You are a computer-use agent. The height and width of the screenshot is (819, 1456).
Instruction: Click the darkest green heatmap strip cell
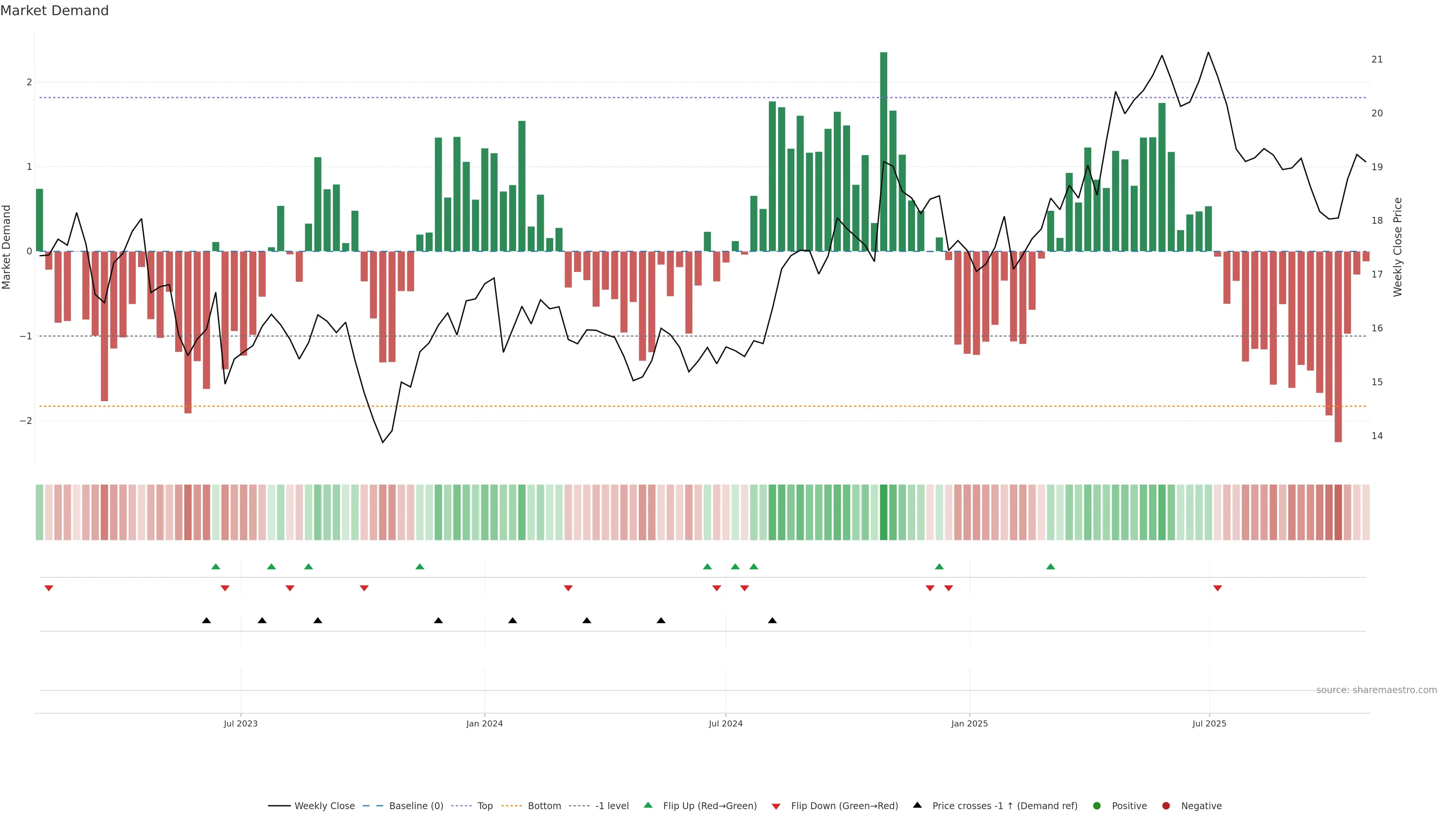[883, 512]
